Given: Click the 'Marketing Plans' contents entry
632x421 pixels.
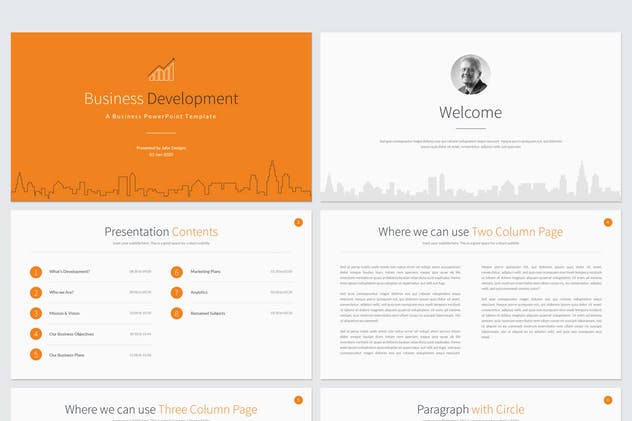Looking at the screenshot, I should tap(205, 272).
